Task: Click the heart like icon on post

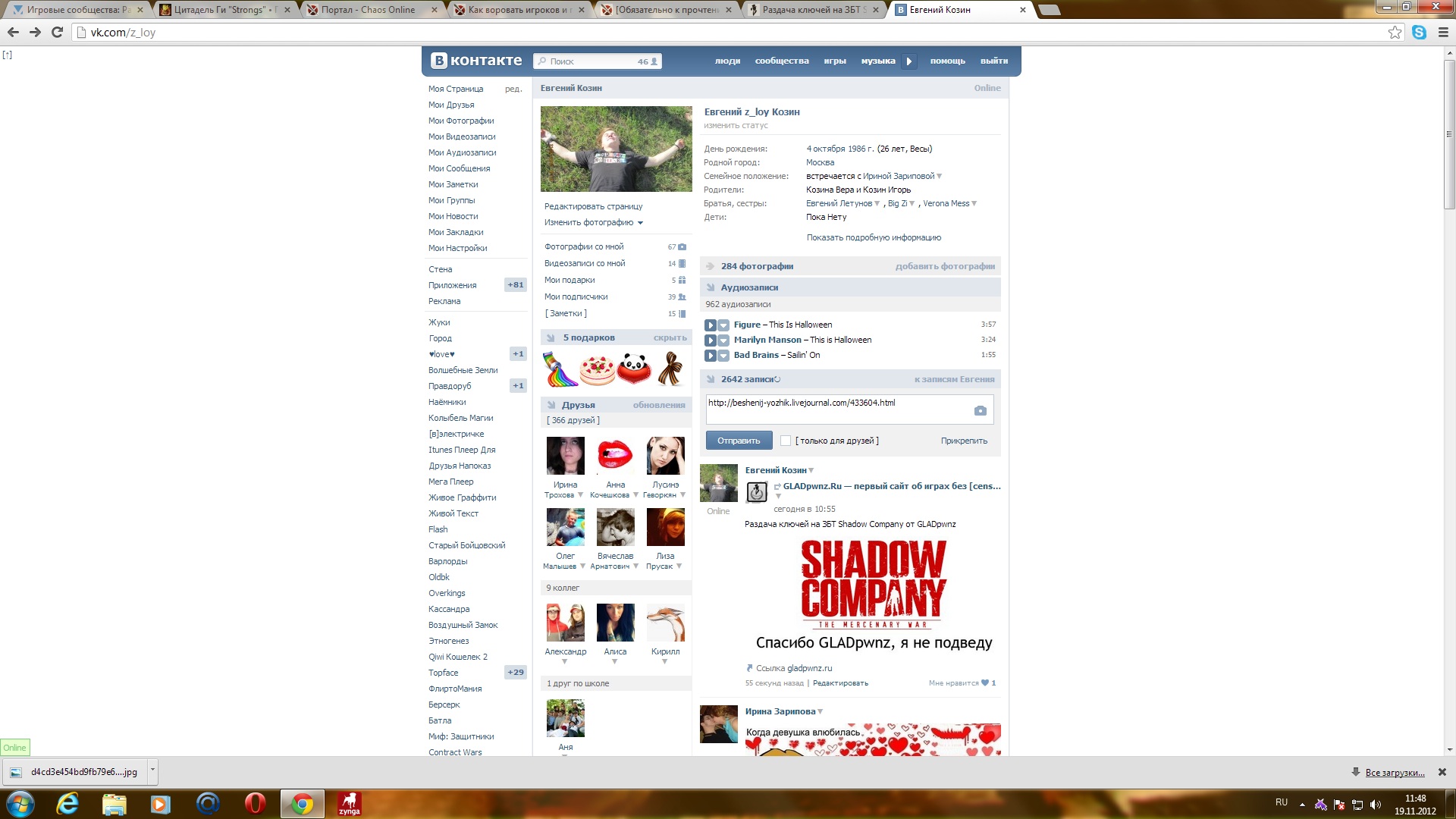Action: (985, 683)
